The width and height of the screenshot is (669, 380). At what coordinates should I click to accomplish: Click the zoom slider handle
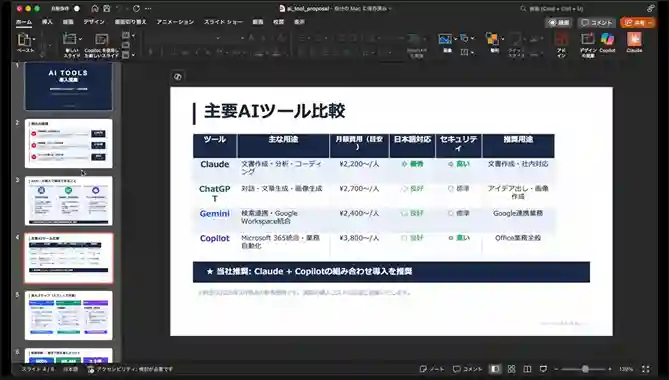coord(585,369)
